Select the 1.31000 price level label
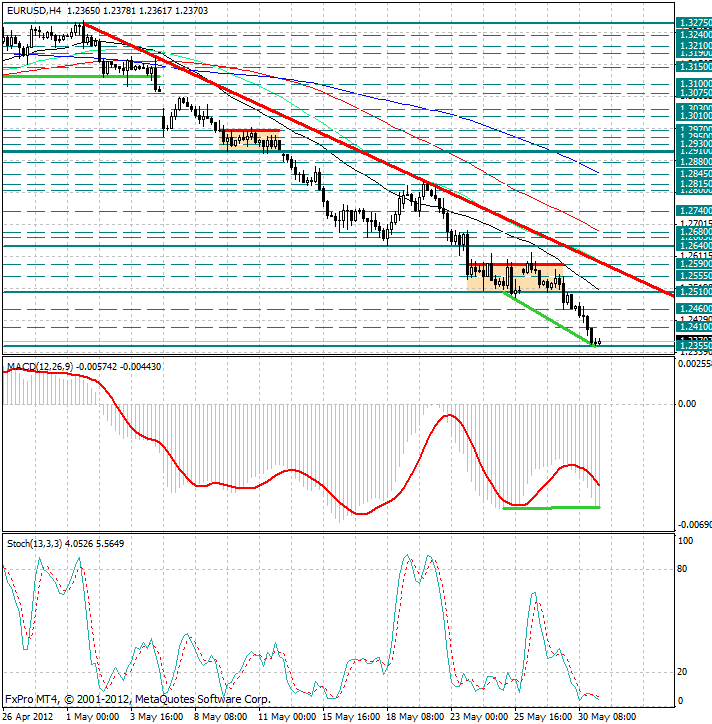 pyautogui.click(x=694, y=84)
